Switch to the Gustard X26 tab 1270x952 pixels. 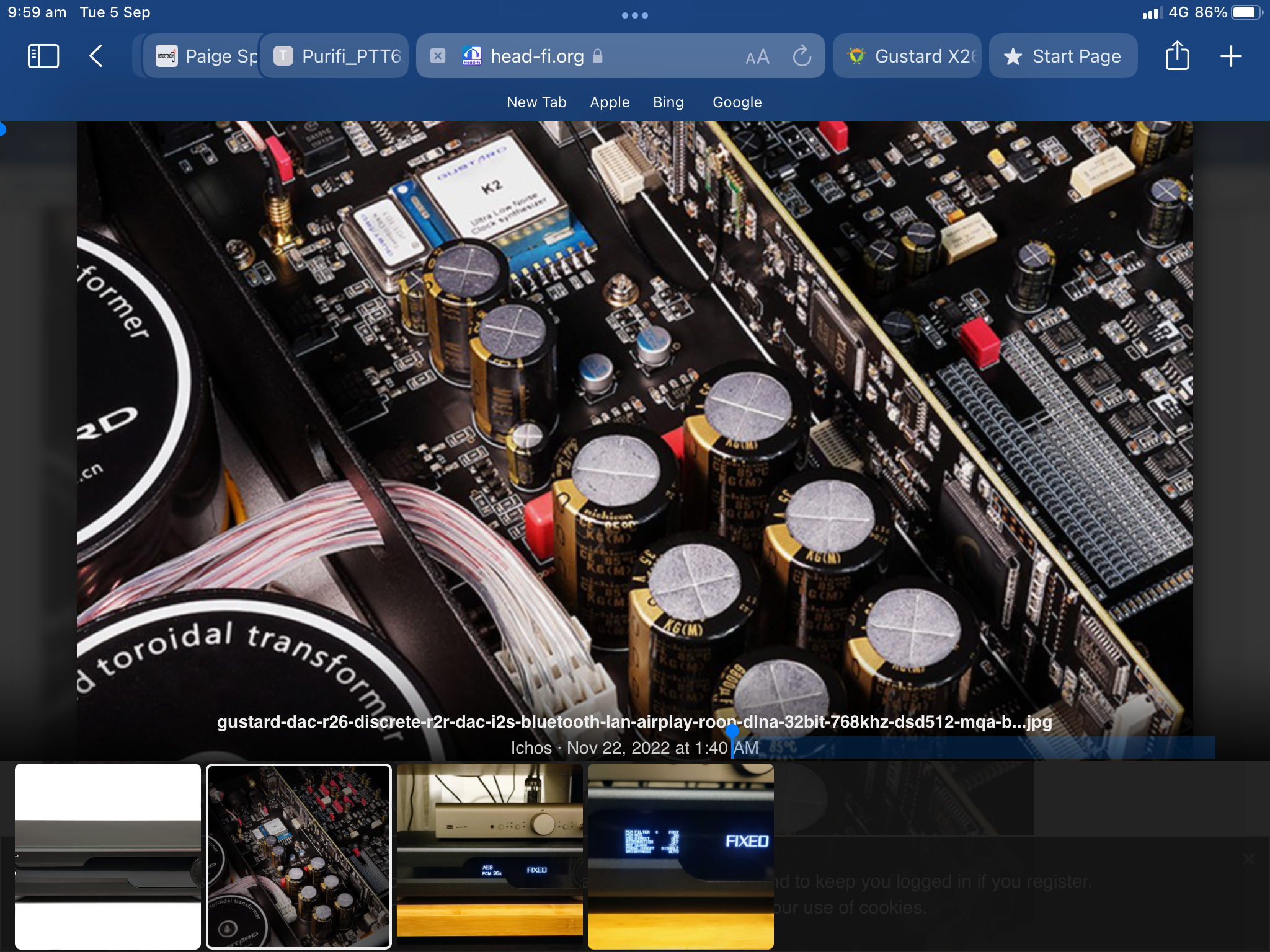[x=907, y=56]
